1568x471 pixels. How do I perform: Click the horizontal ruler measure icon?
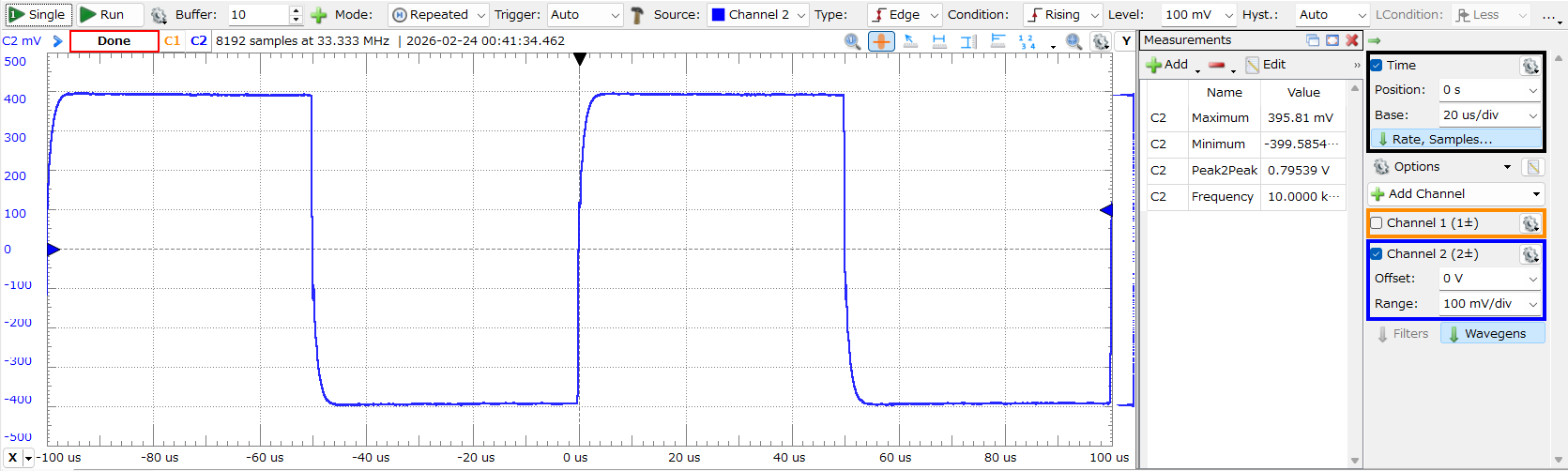[x=939, y=41]
